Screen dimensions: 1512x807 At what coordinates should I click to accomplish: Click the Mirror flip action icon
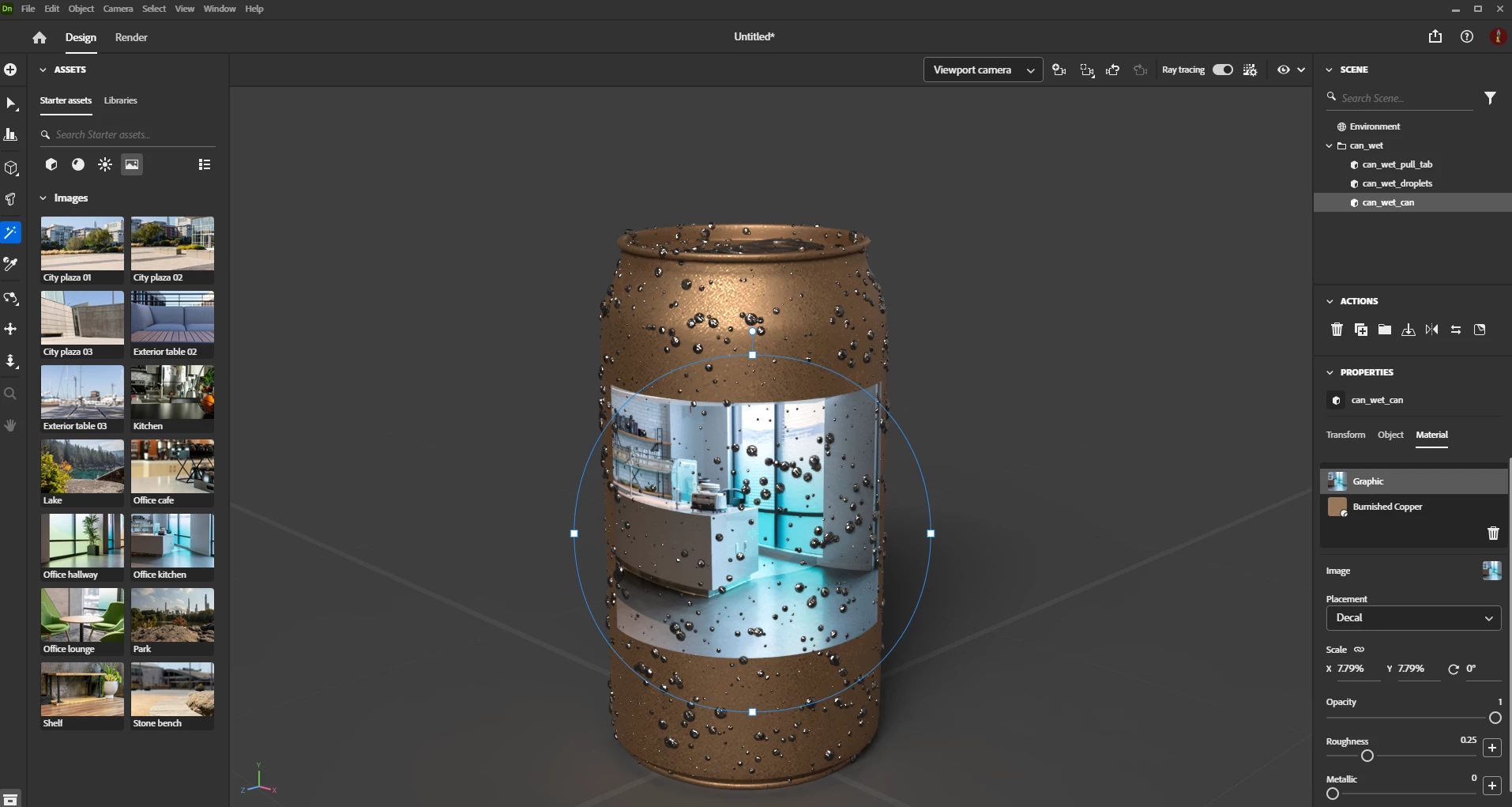tap(1432, 330)
